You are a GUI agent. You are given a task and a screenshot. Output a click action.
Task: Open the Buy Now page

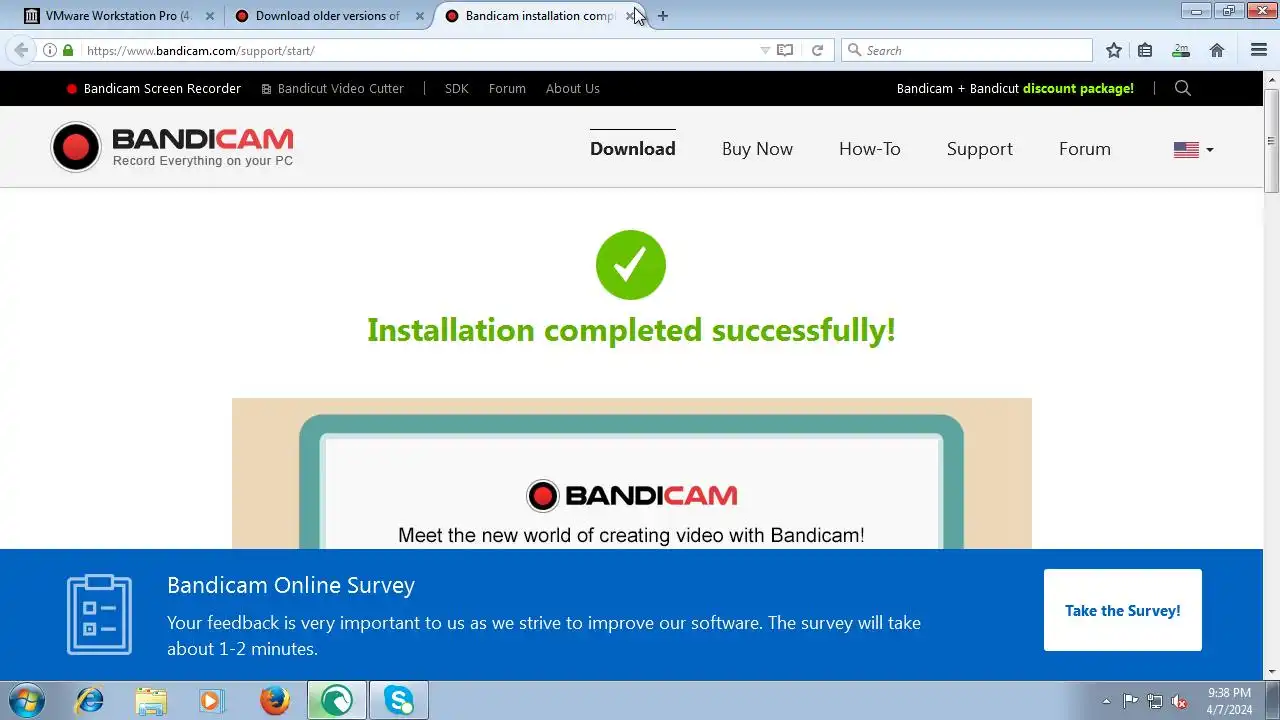pos(757,149)
